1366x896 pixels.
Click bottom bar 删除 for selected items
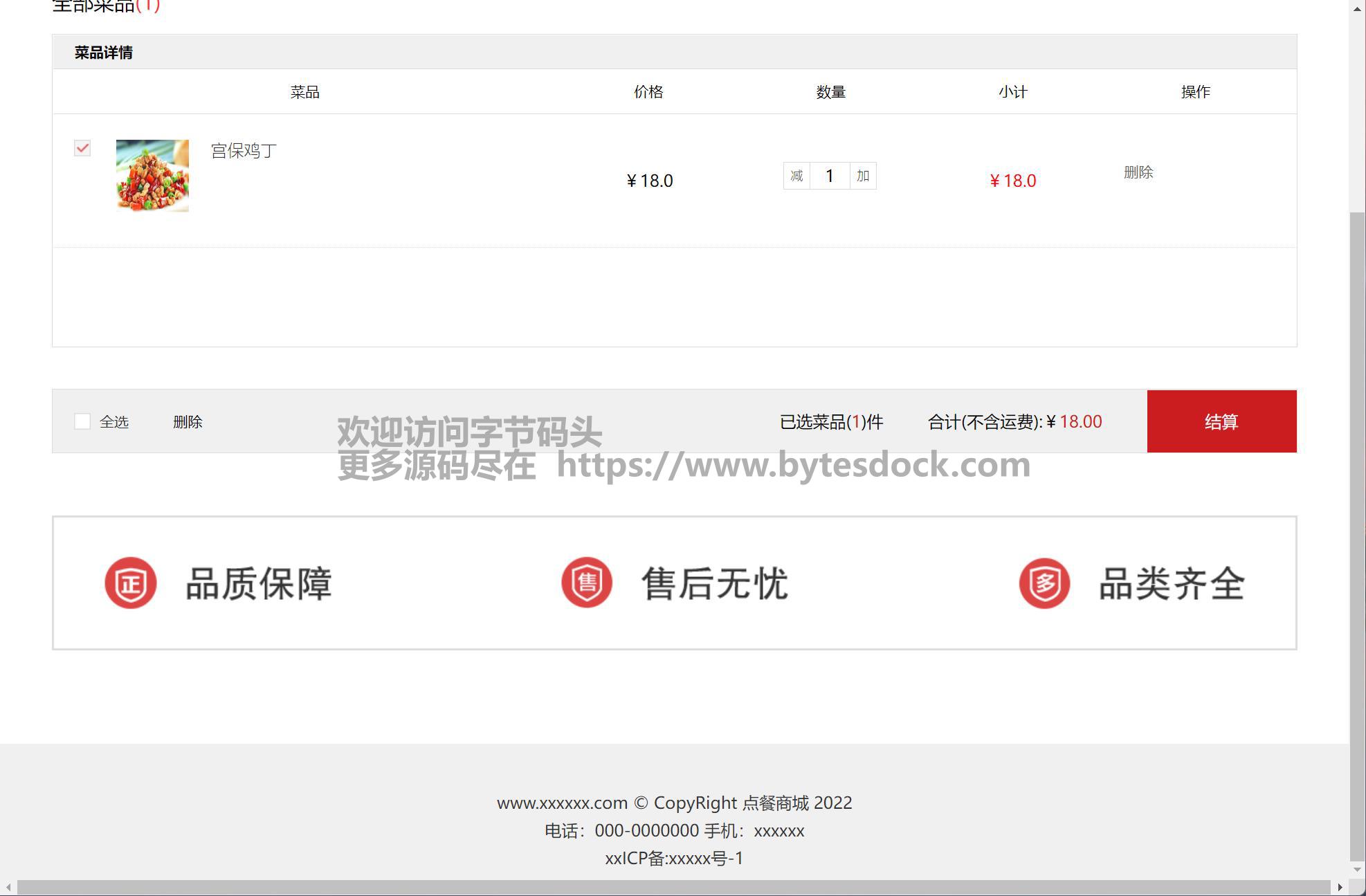[x=188, y=421]
